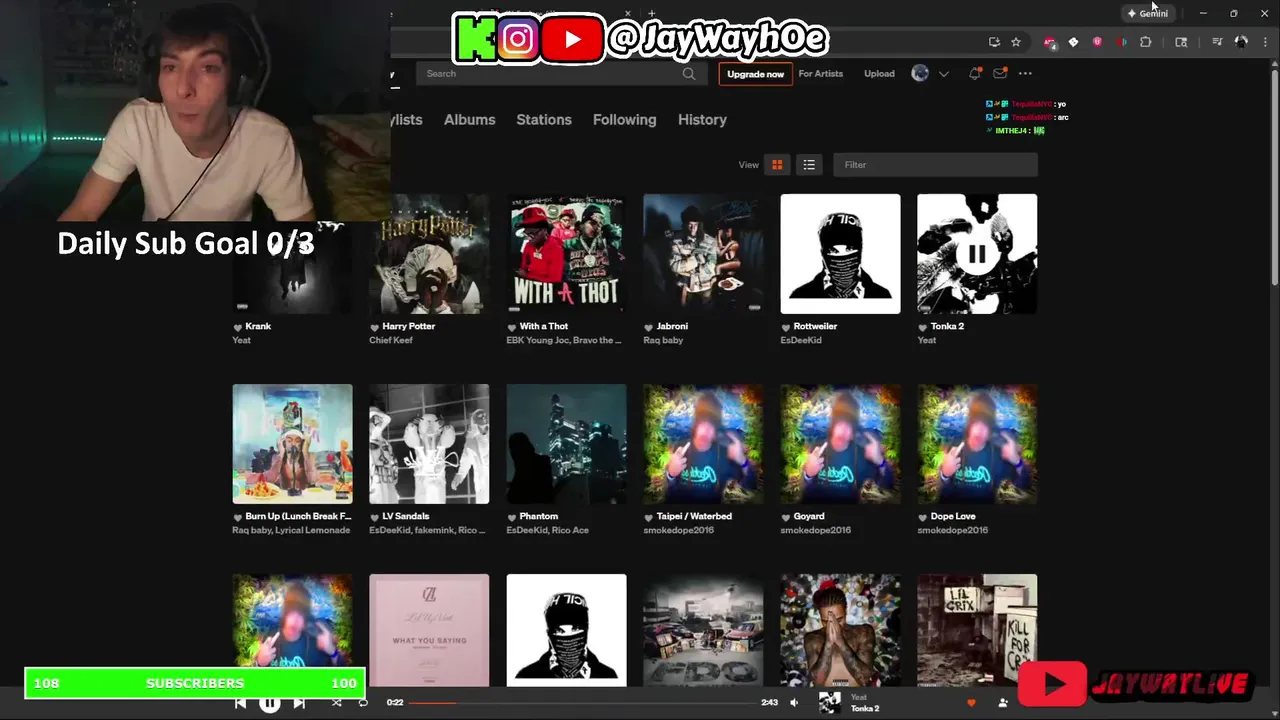Image resolution: width=1280 pixels, height=720 pixels.
Task: Open the install app icon in address bar
Action: pyautogui.click(x=994, y=42)
